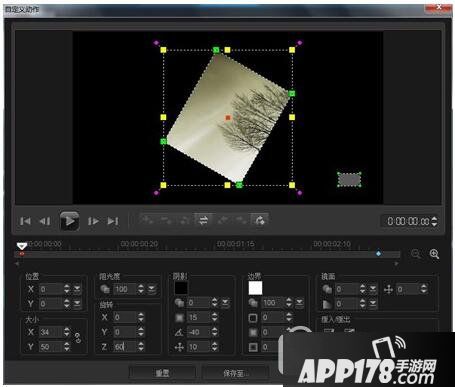Viewport: 455px width, 387px height.
Task: Click the border opacity field showing 100
Action: [273, 303]
